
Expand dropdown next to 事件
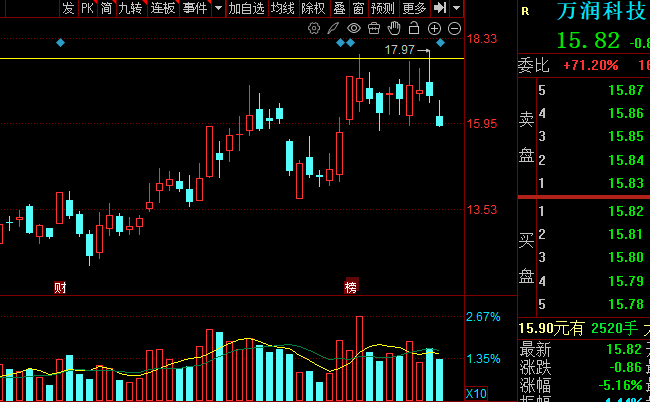pyautogui.click(x=218, y=8)
